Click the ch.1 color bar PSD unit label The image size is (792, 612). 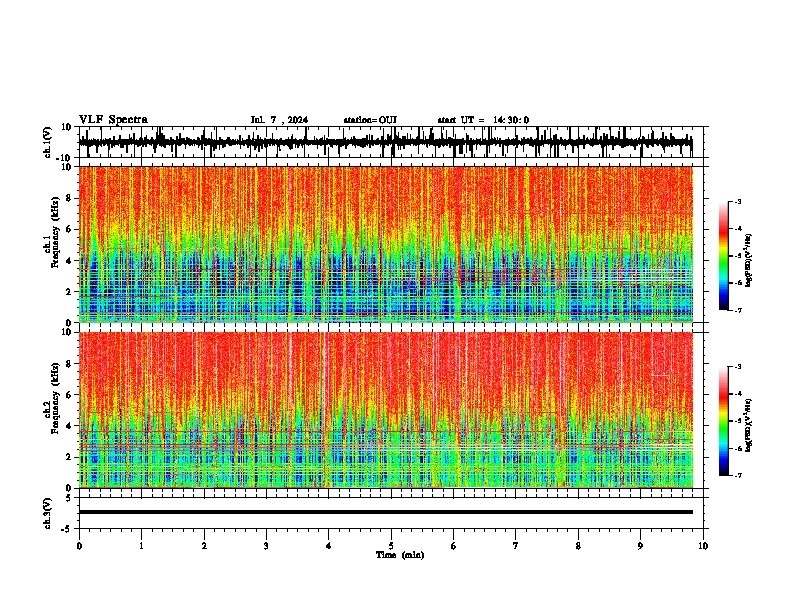(x=749, y=261)
